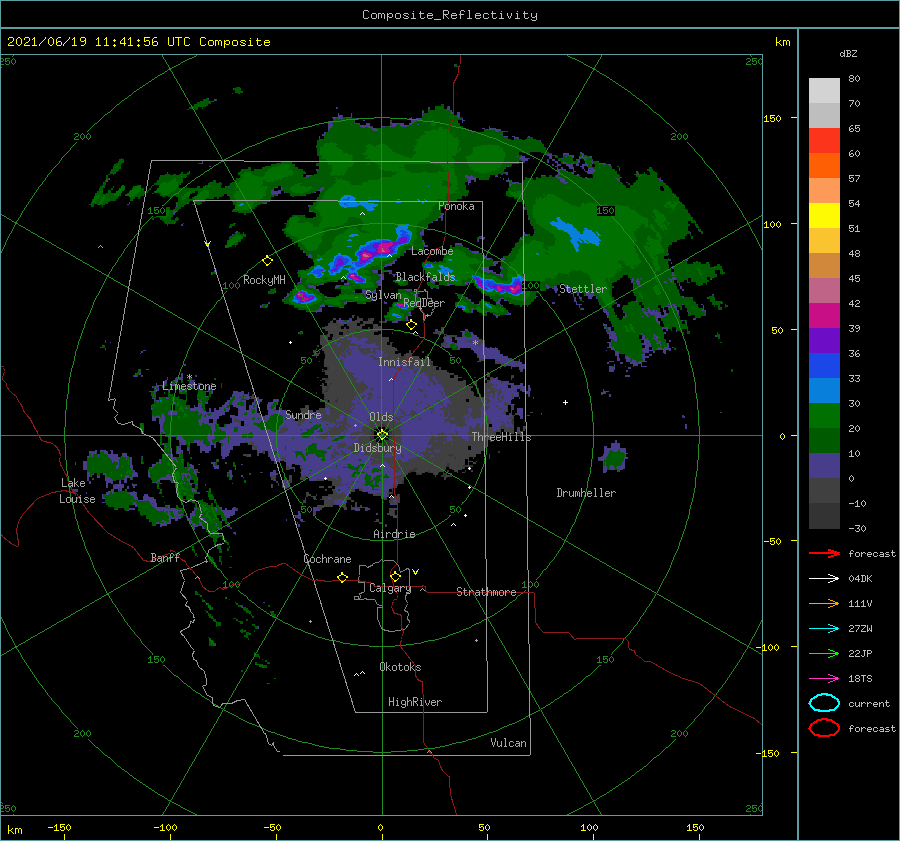Select the Lacombe label on map
Image resolution: width=900 pixels, height=841 pixels.
tap(432, 251)
